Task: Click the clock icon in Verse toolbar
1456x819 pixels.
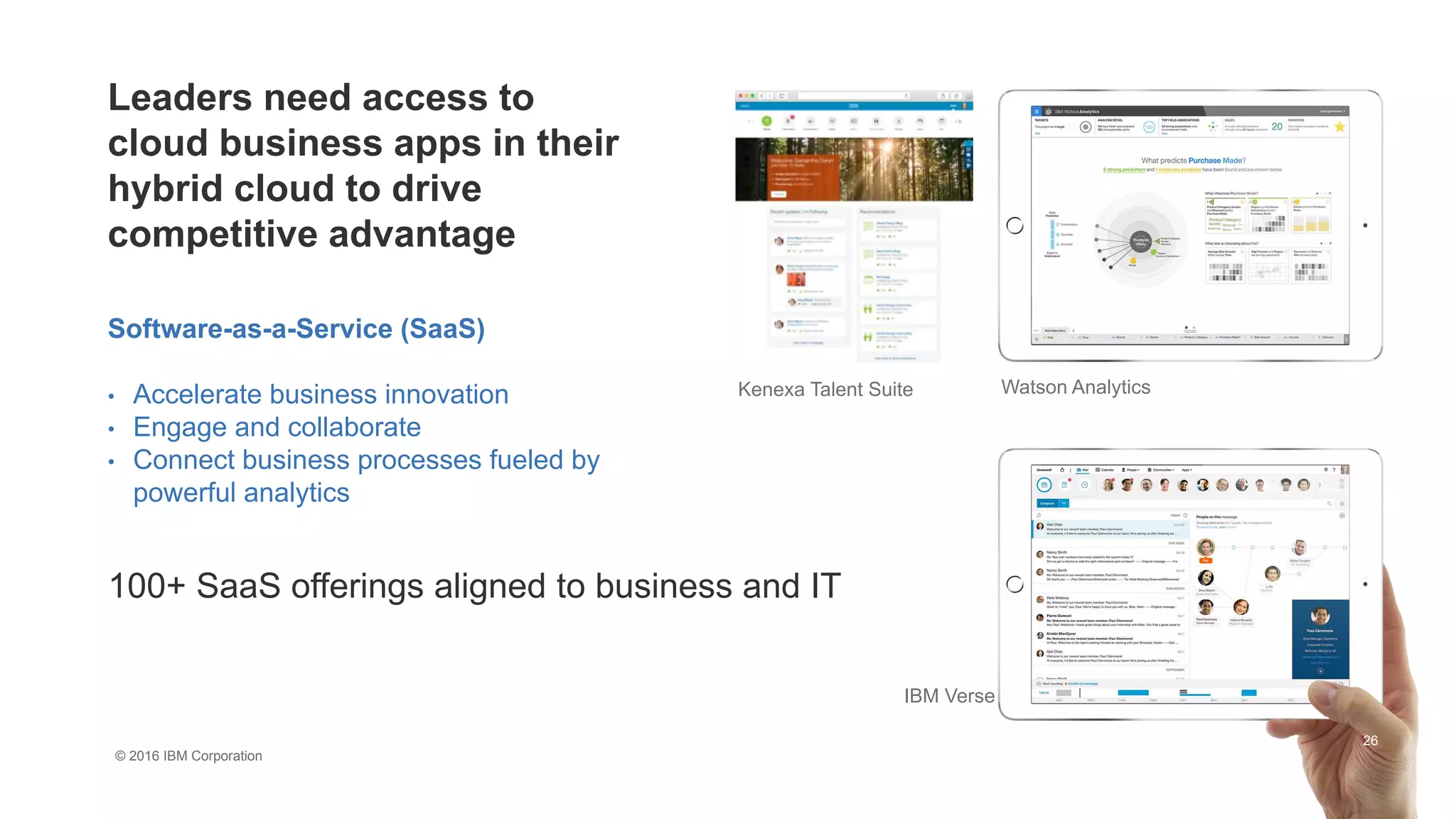Action: pyautogui.click(x=1084, y=485)
